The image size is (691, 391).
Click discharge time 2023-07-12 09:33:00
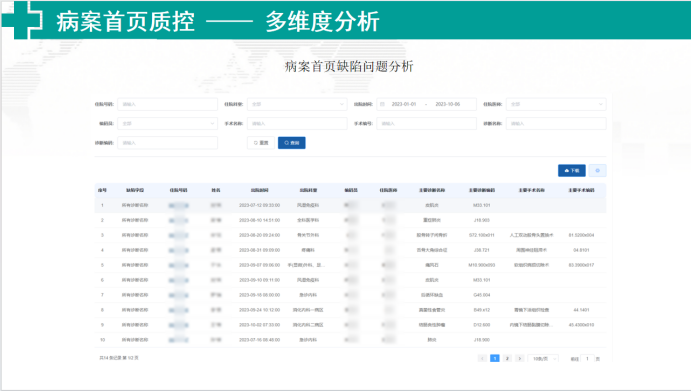coord(260,205)
